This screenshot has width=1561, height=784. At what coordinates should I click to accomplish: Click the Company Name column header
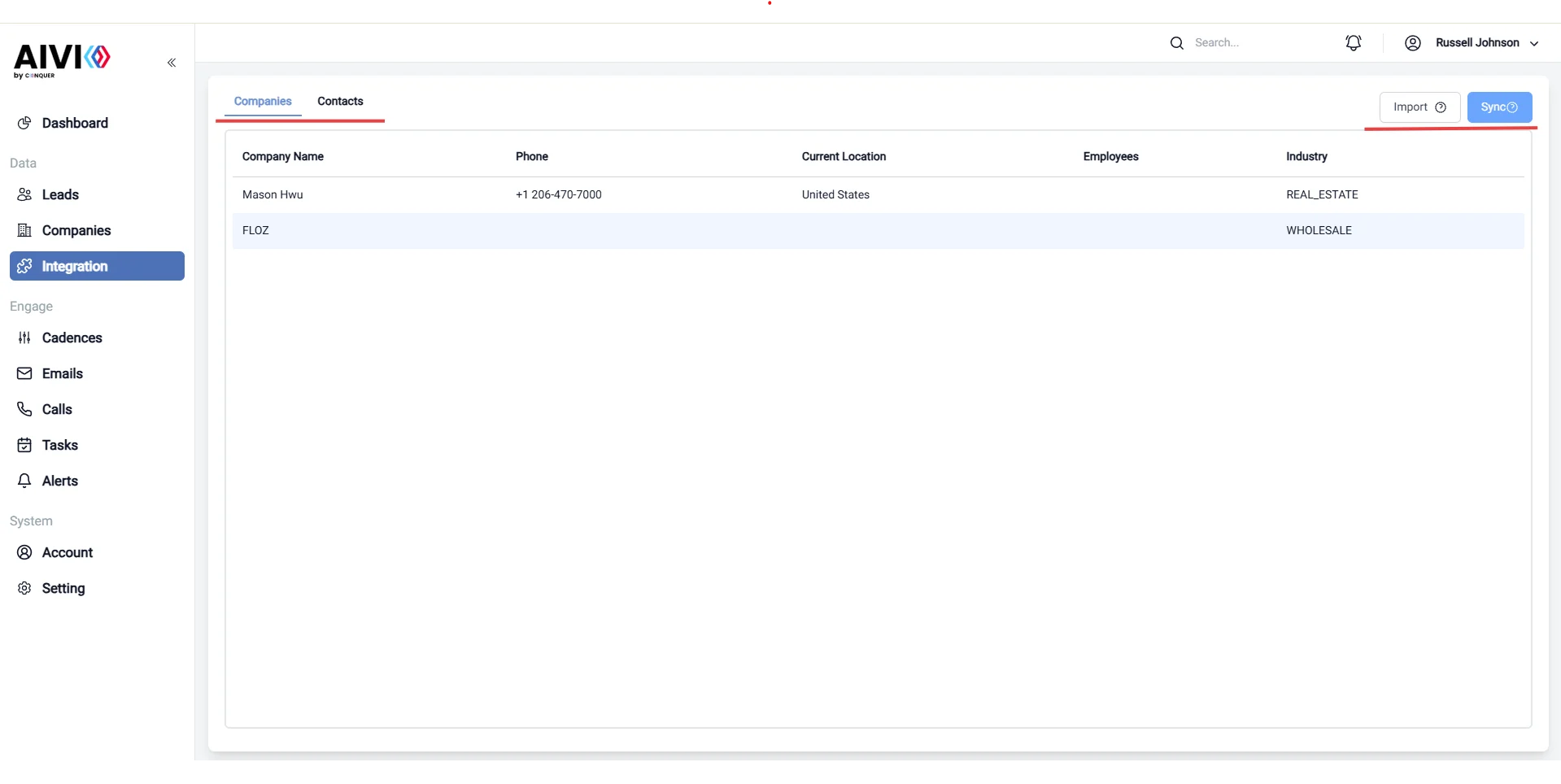[283, 157]
